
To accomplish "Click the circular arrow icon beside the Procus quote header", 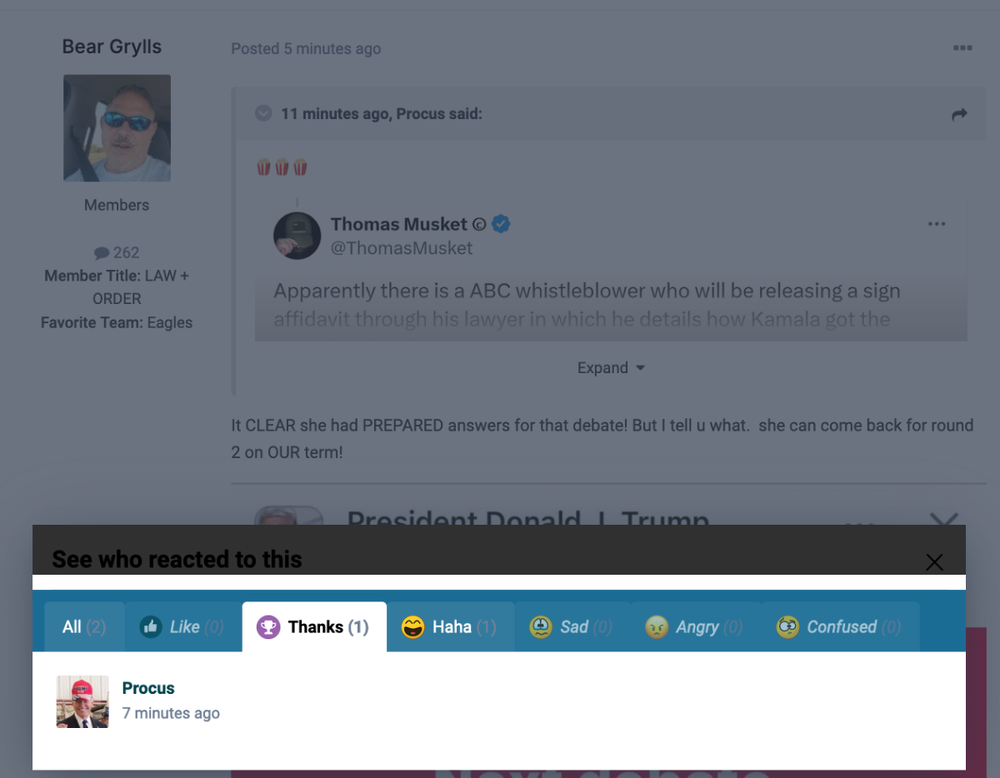I will click(x=262, y=113).
